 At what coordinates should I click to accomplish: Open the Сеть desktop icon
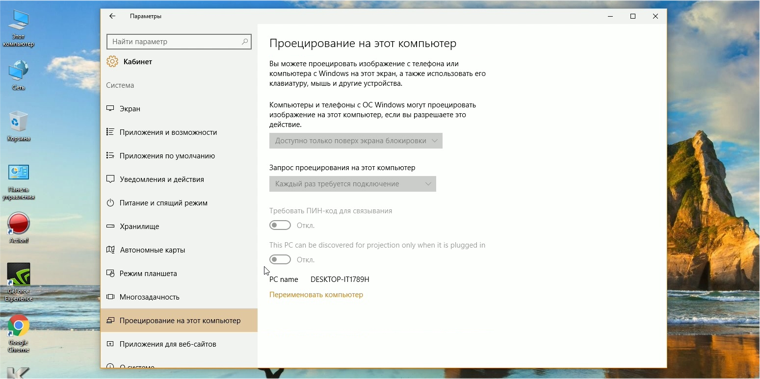click(18, 75)
